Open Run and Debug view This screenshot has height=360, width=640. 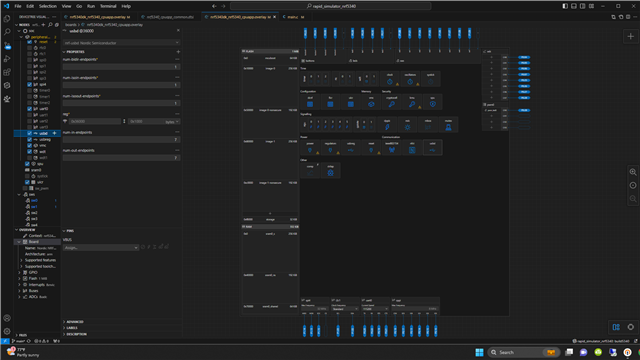tap(7, 59)
